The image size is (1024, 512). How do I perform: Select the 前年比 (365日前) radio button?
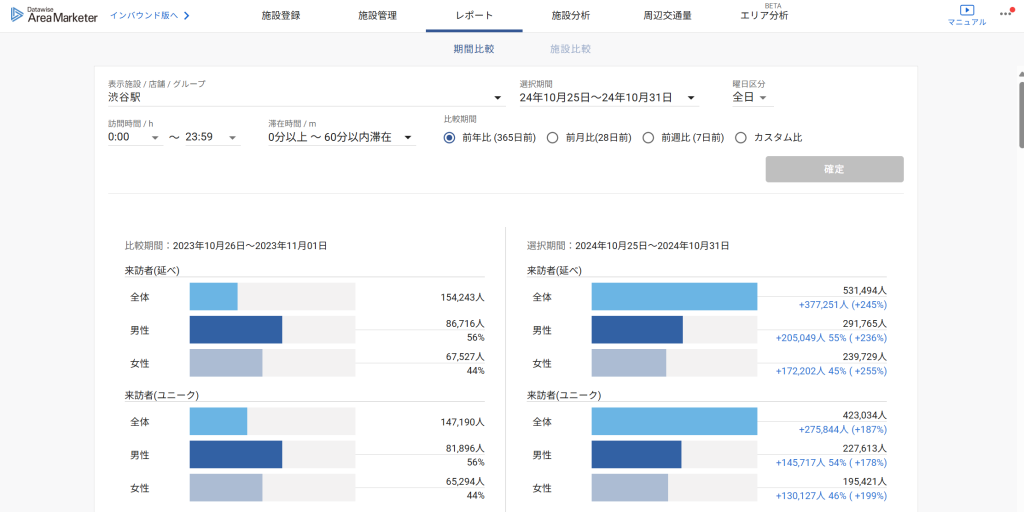pyautogui.click(x=449, y=137)
